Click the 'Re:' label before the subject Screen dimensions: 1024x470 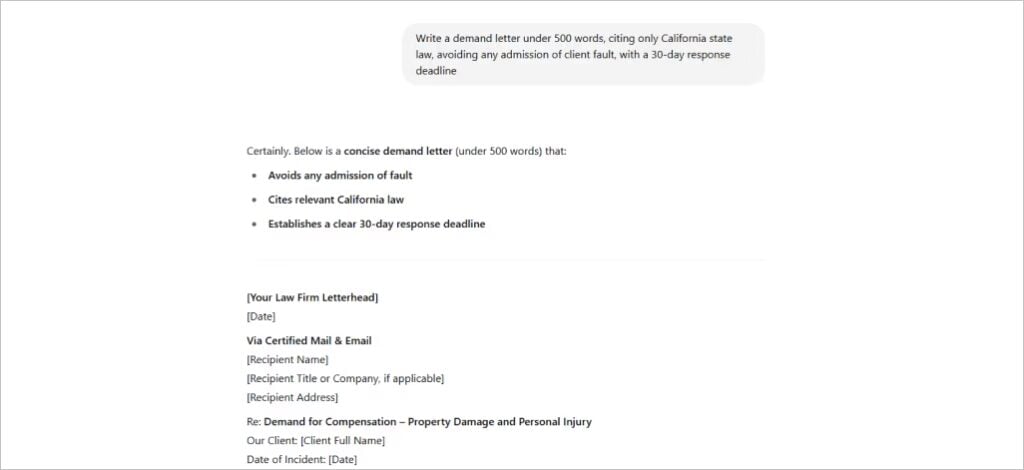[x=253, y=422]
